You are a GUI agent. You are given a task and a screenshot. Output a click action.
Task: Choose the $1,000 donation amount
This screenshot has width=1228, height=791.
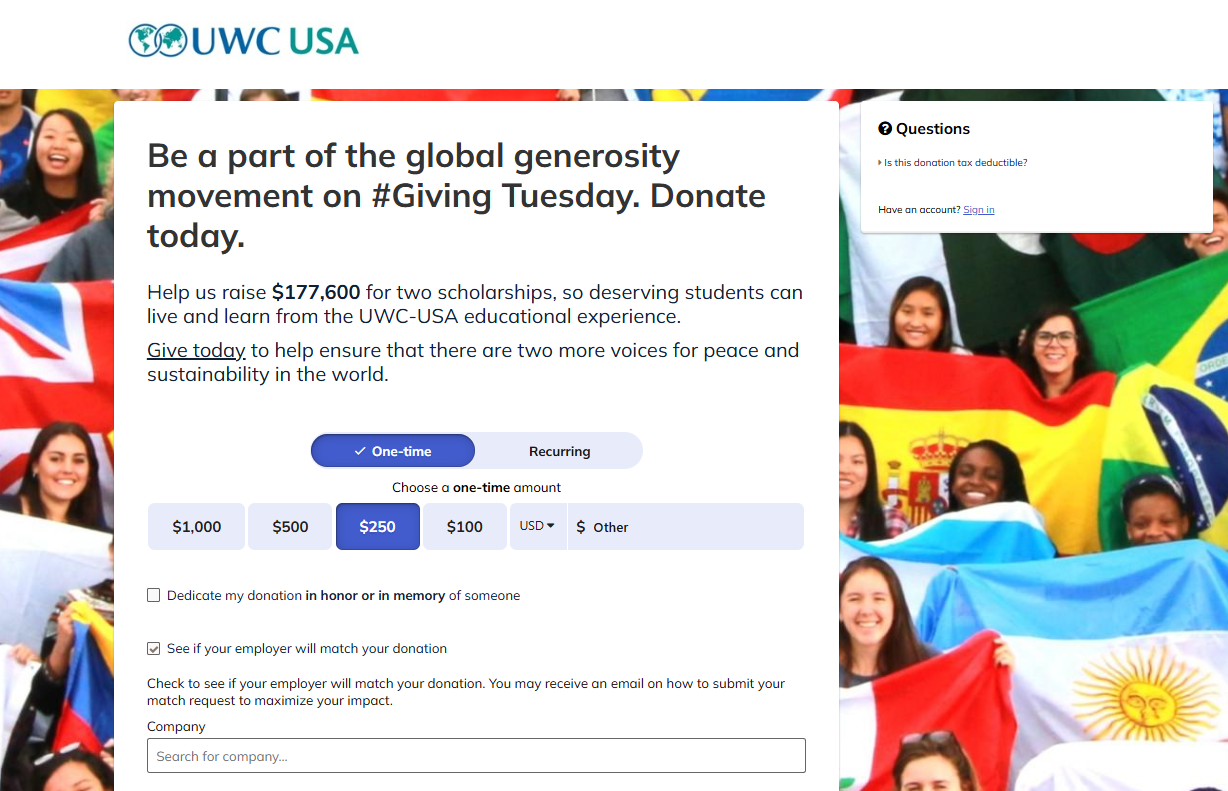(x=196, y=527)
